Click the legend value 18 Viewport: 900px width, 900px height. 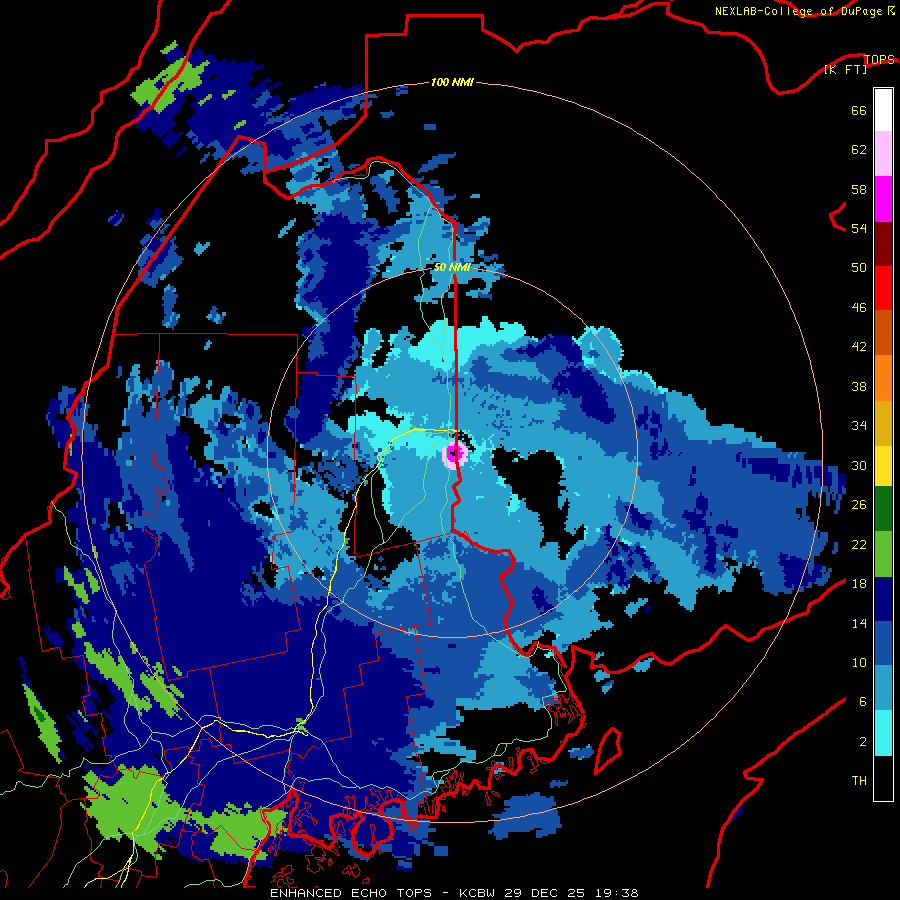point(859,584)
